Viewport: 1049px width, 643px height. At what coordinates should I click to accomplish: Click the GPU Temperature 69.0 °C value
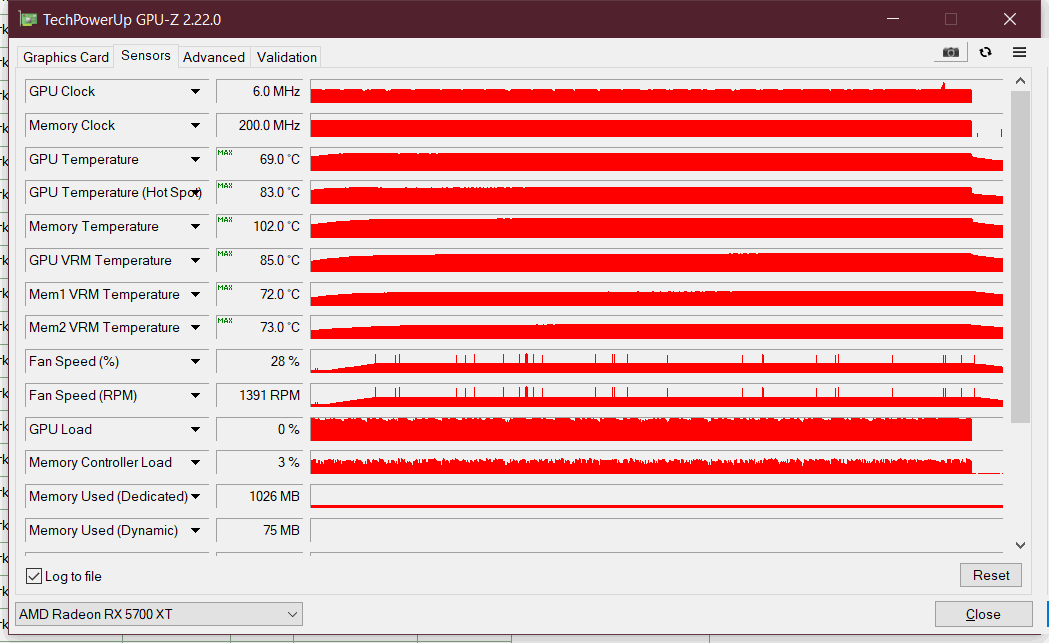pyautogui.click(x=260, y=159)
